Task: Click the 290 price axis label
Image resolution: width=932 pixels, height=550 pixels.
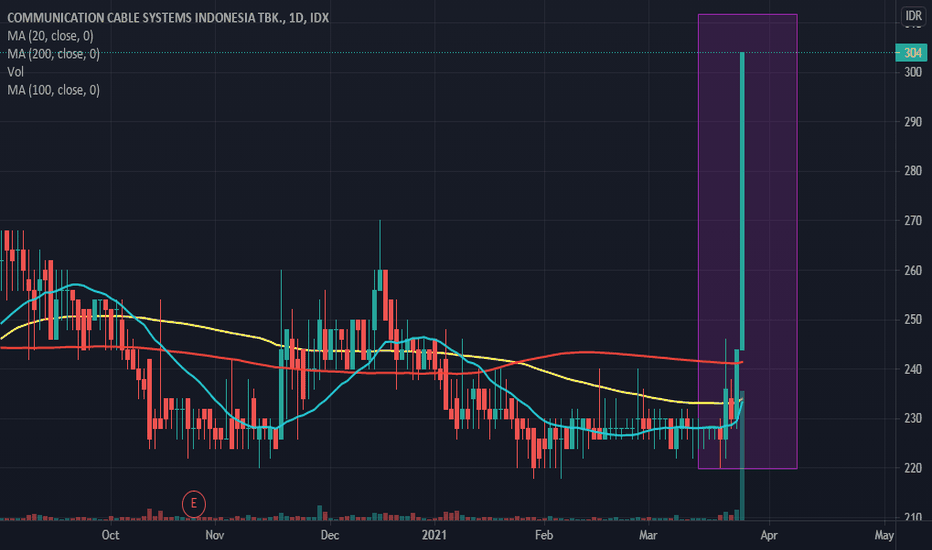Action: [913, 122]
